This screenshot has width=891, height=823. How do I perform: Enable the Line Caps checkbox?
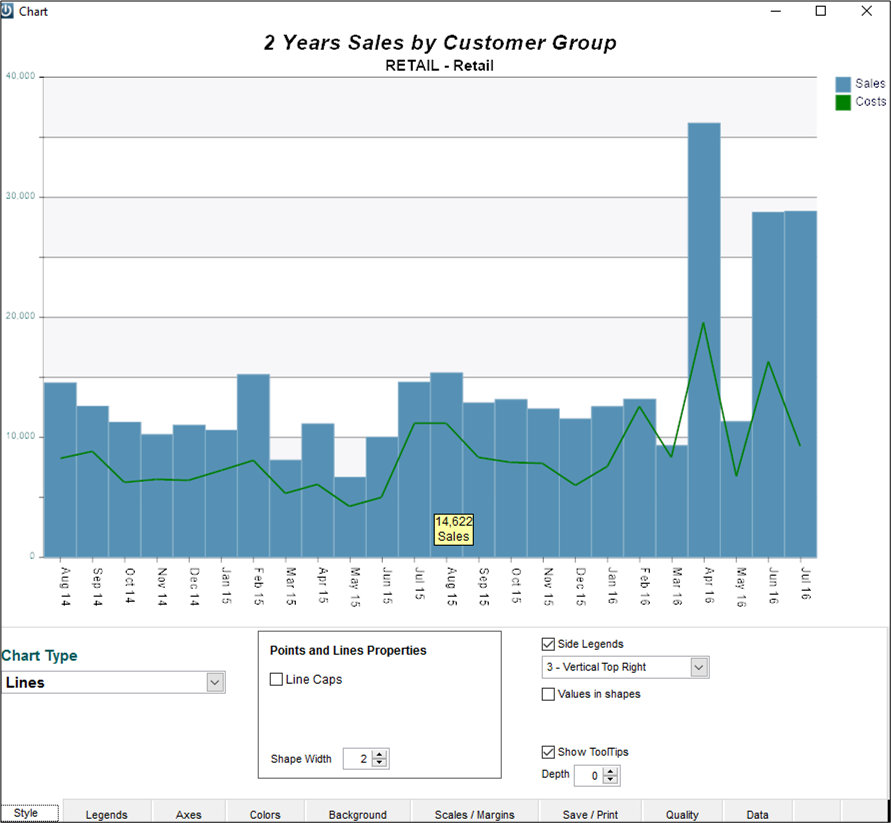point(276,679)
